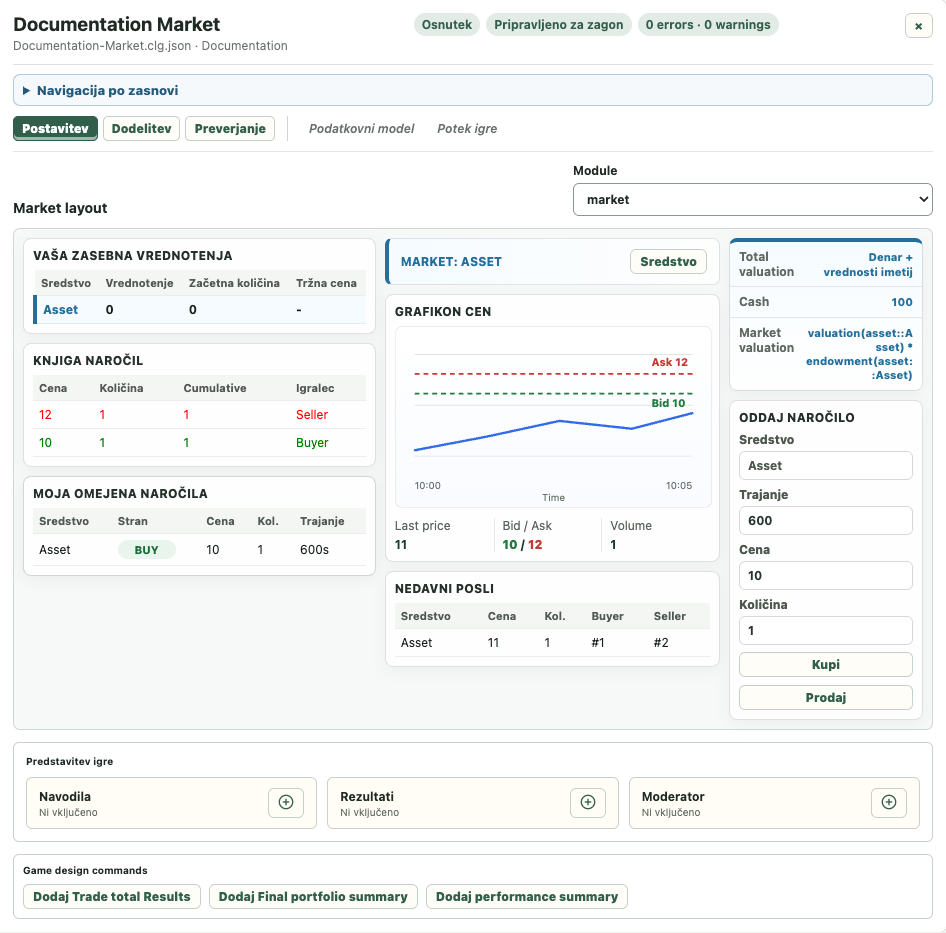Open the Potek igre view
The width and height of the screenshot is (946, 933).
pyautogui.click(x=467, y=129)
